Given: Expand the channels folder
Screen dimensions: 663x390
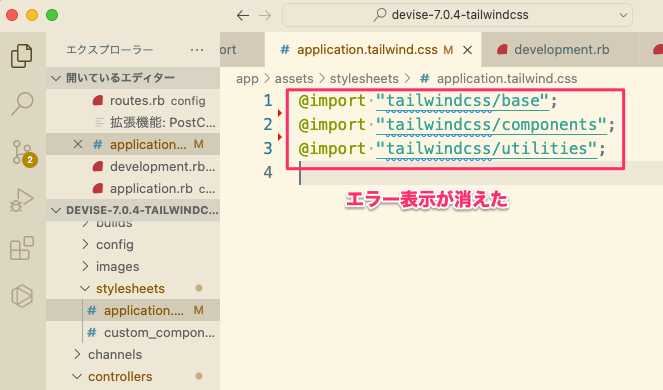Looking at the screenshot, I should click(x=133, y=354).
